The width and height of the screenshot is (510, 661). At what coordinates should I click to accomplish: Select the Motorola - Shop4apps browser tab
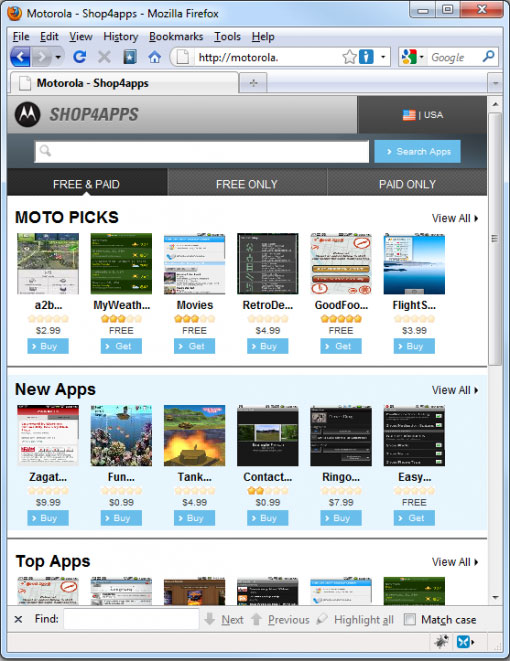[x=124, y=83]
